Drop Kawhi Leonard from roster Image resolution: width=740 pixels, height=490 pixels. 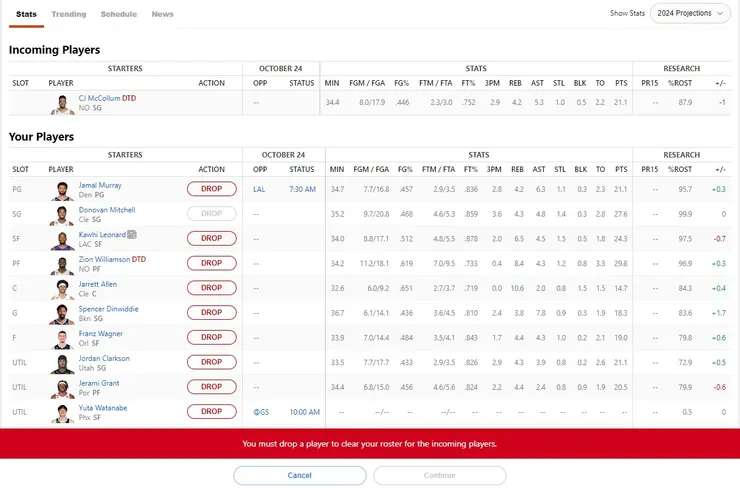point(211,238)
